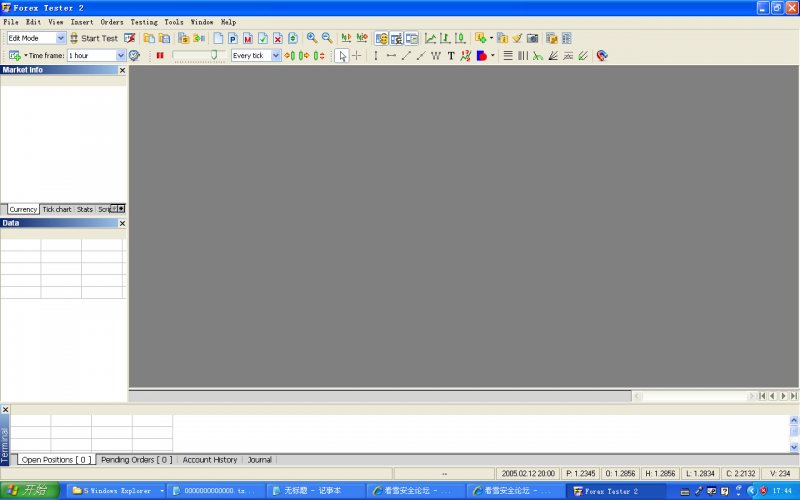Image resolution: width=800 pixels, height=500 pixels.
Task: Click the zoom out magnifier icon
Action: tap(327, 38)
